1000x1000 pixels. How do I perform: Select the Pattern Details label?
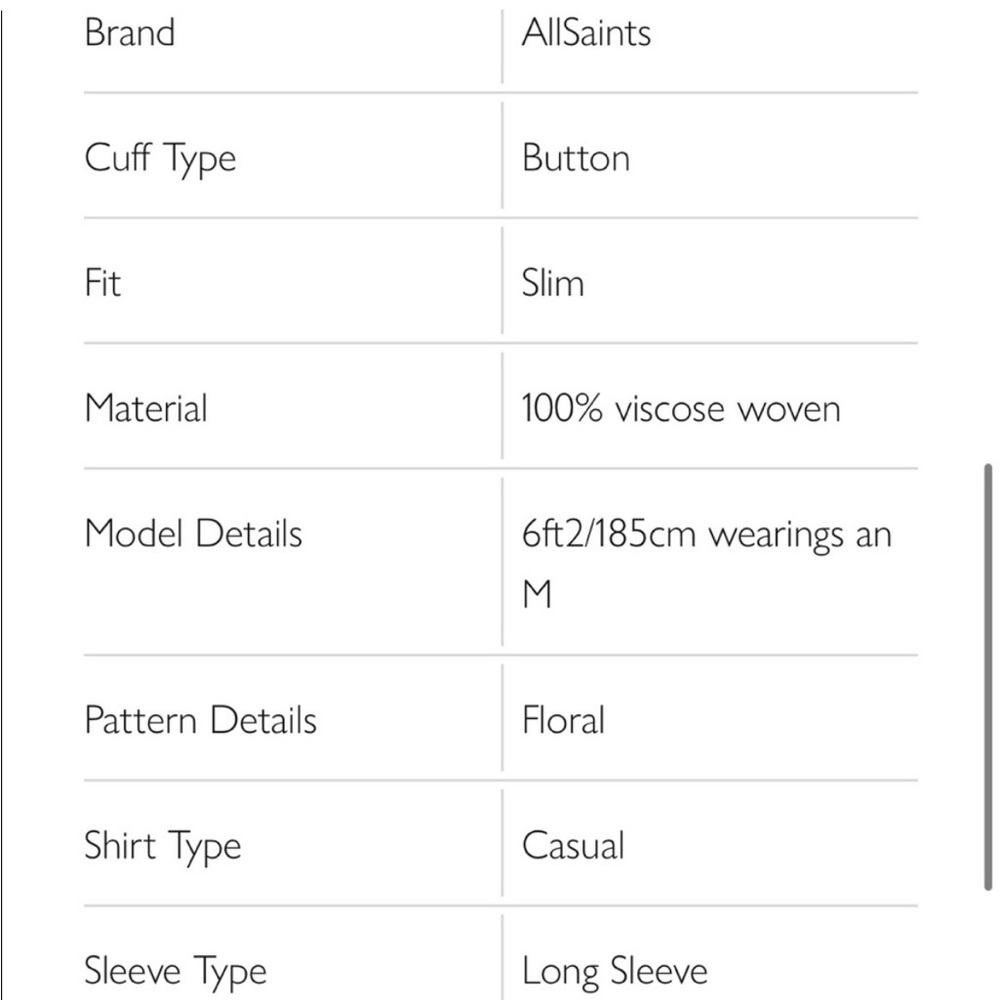(200, 720)
